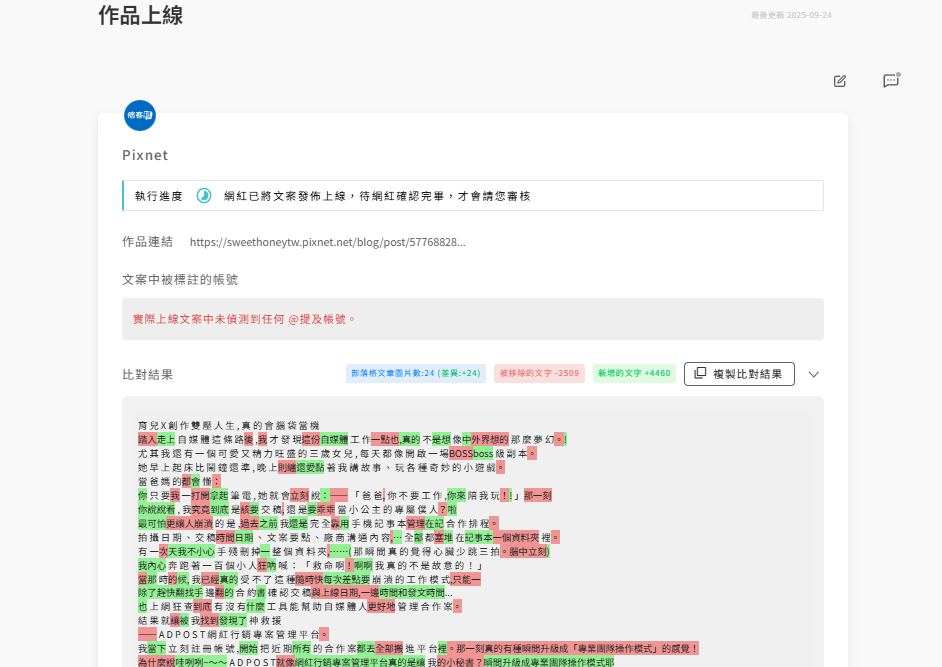This screenshot has width=942, height=667.
Task: Click the 被移除的文字 -2509 badge
Action: tap(539, 373)
